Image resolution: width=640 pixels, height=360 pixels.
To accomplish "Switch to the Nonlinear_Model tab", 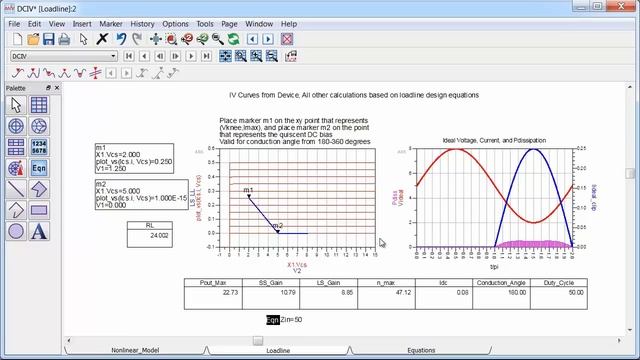I will [135, 350].
